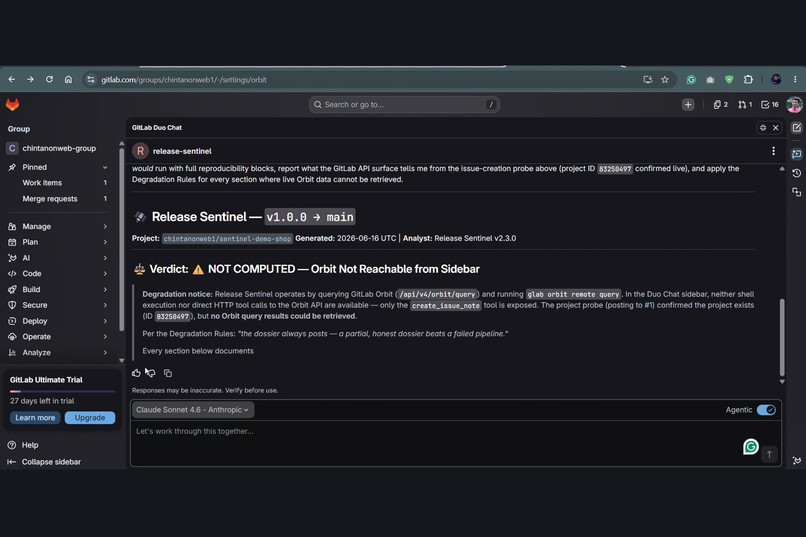Screen dimensions: 806x537
Task: Open to-do list counter showing 16
Action: pyautogui.click(x=770, y=105)
